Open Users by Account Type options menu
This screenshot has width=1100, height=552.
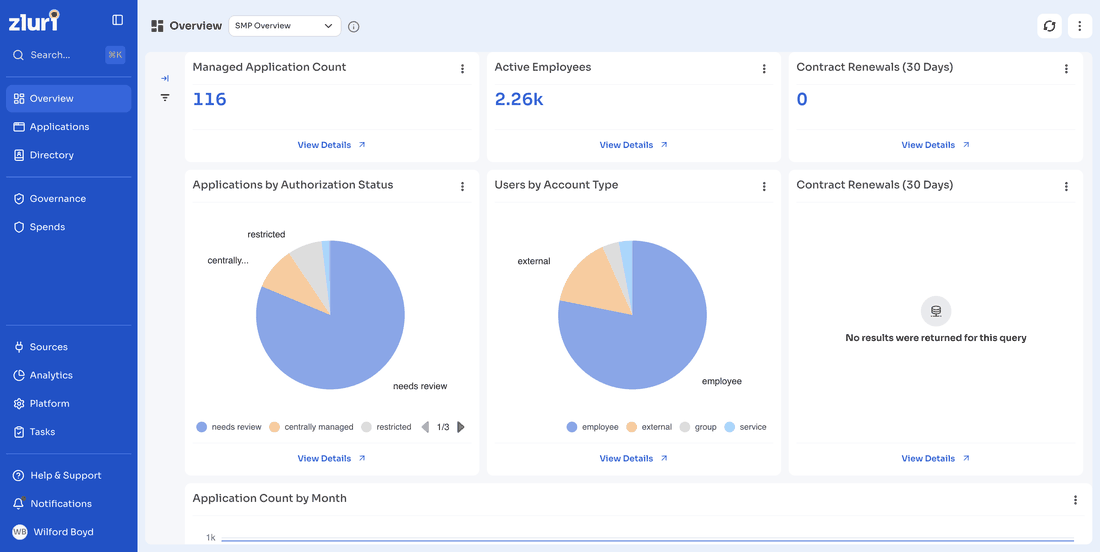pos(764,187)
